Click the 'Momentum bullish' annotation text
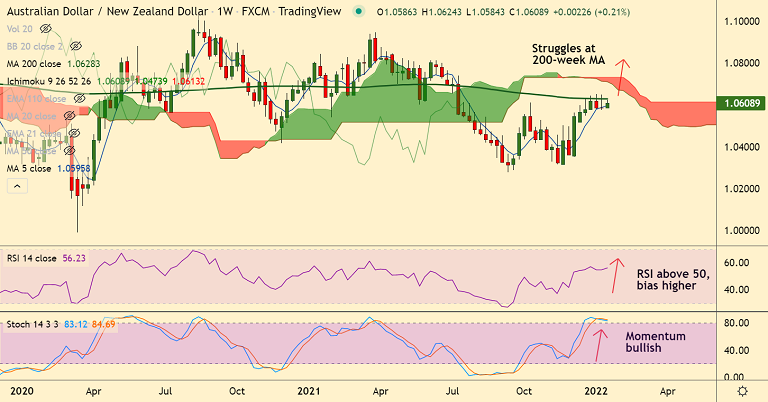 655,342
